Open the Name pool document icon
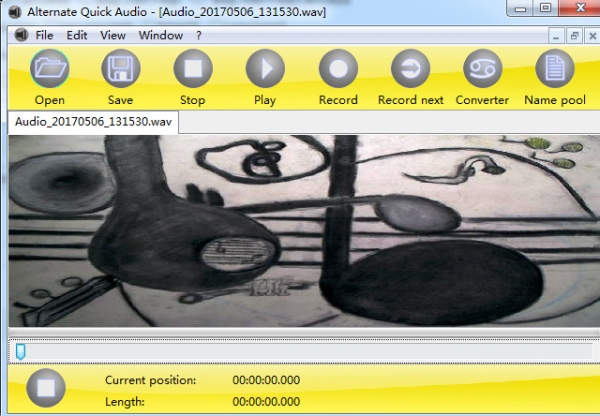 pos(555,69)
